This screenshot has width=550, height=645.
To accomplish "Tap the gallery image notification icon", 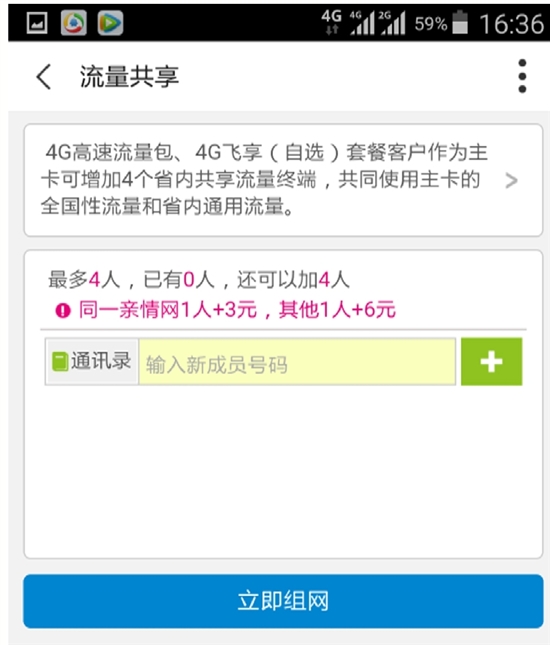I will tap(37, 23).
